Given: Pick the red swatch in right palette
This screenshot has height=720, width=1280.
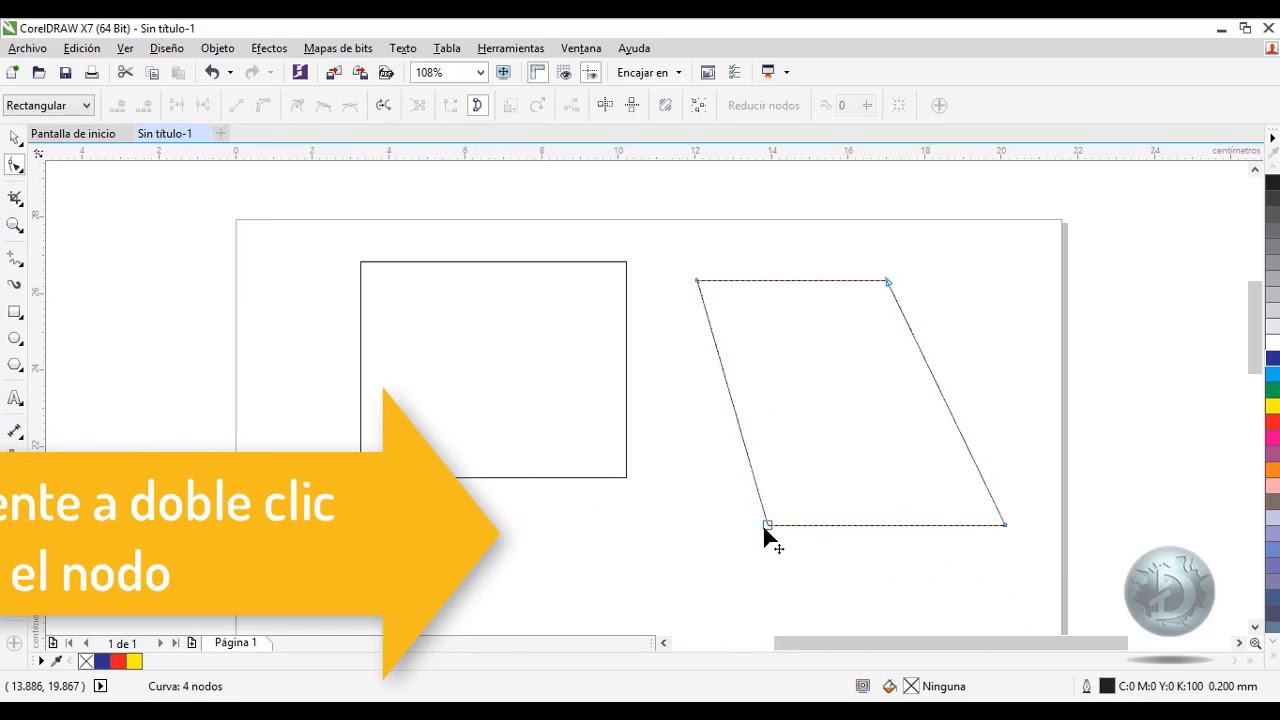Looking at the screenshot, I should click(1273, 421).
